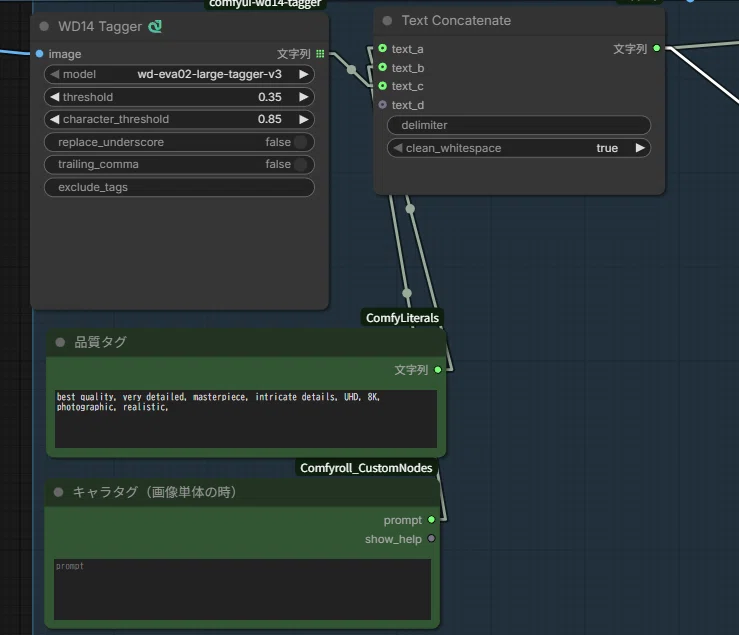Decrease character_threshold with left arrow
The width and height of the screenshot is (739, 635).
55,119
